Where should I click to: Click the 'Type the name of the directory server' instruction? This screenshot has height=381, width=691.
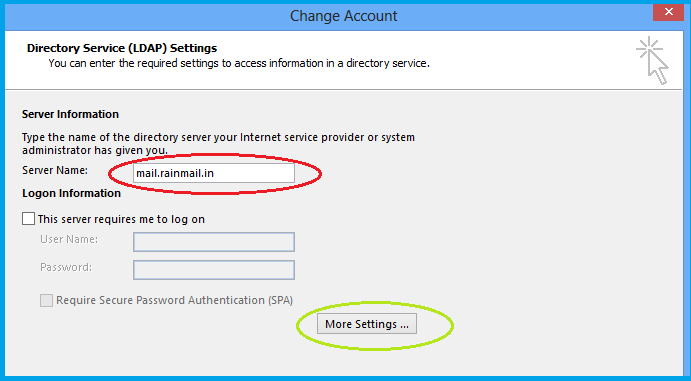(x=218, y=144)
